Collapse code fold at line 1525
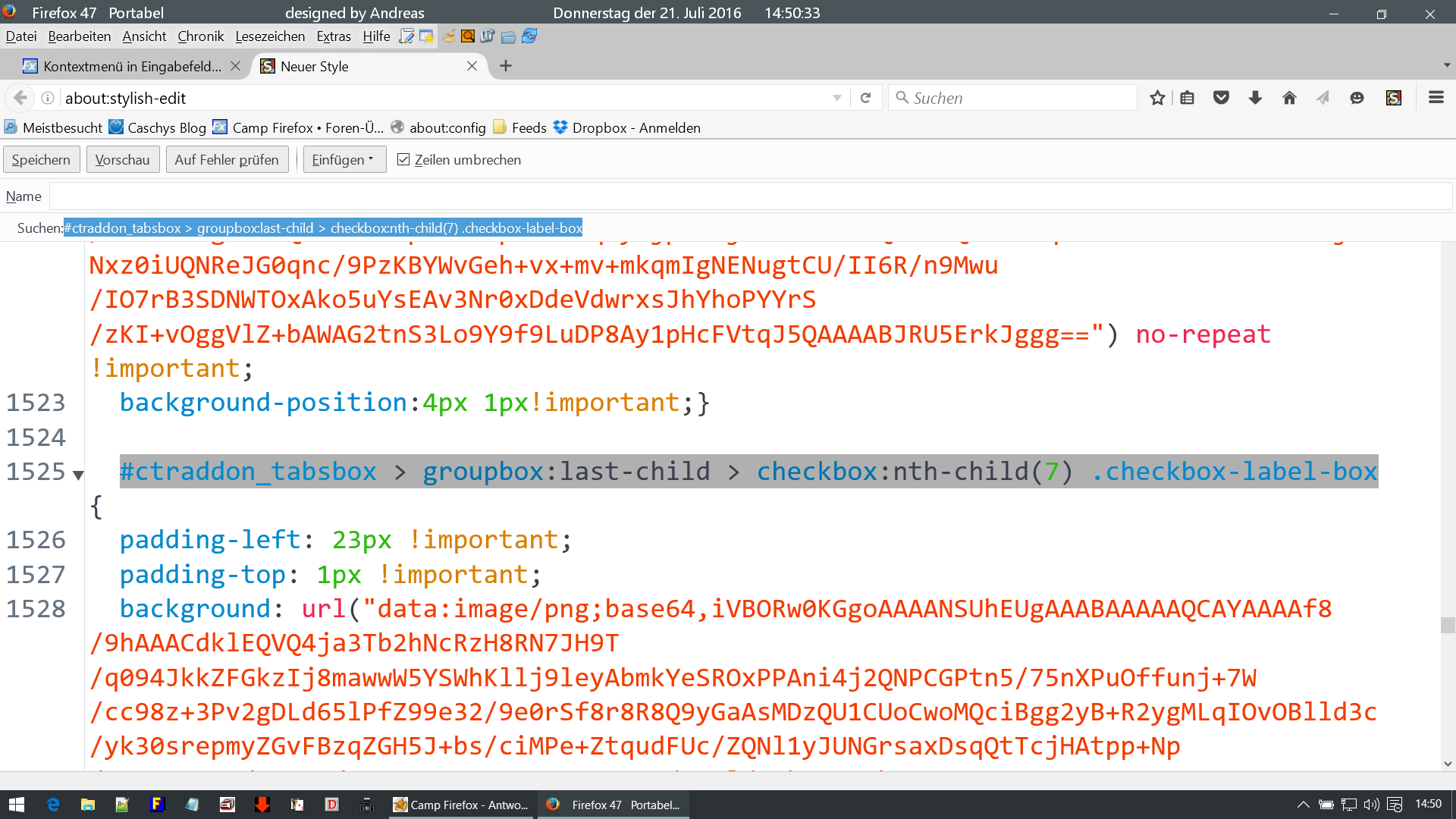 [x=78, y=475]
